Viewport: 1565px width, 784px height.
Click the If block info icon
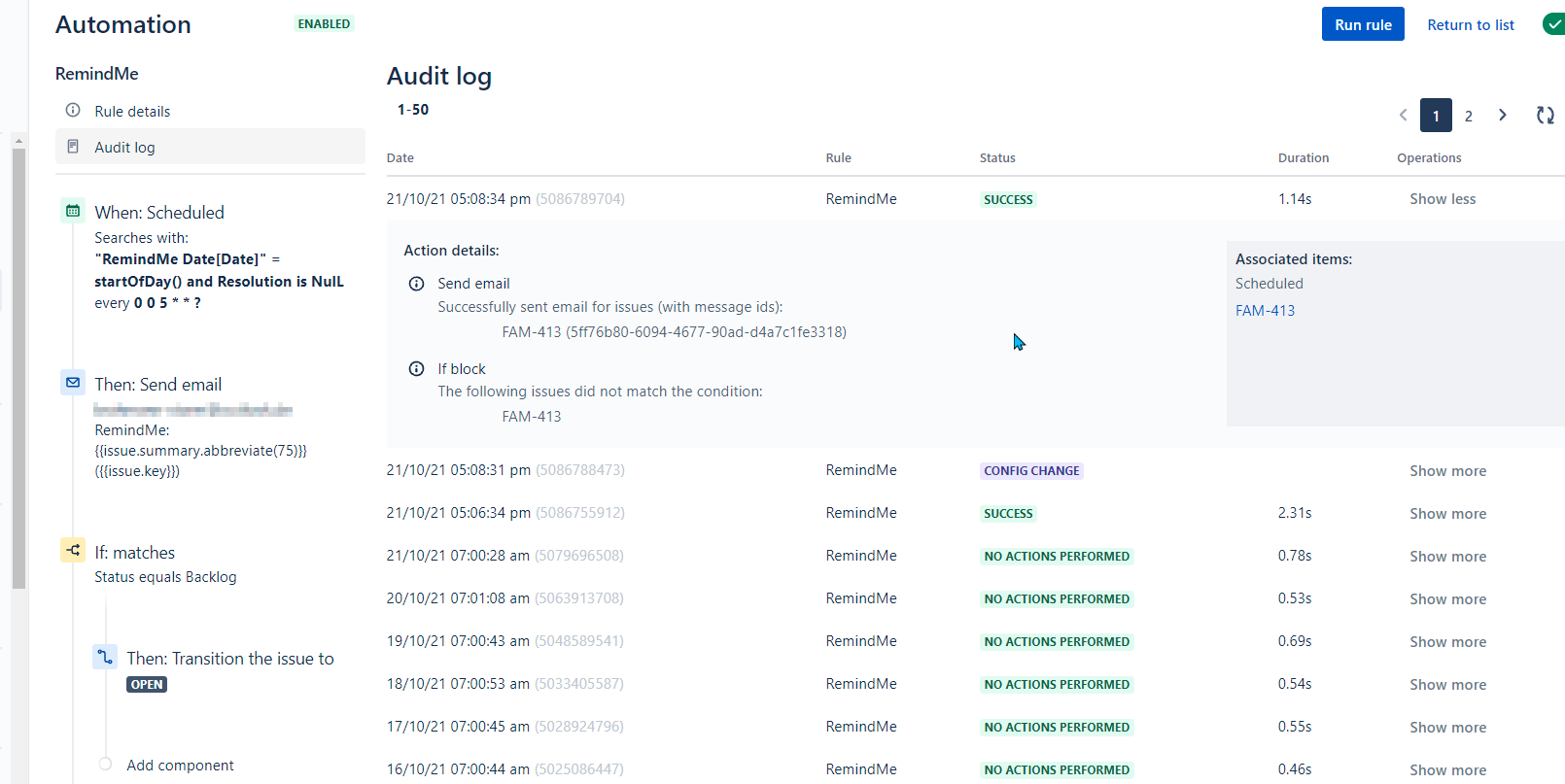(417, 369)
